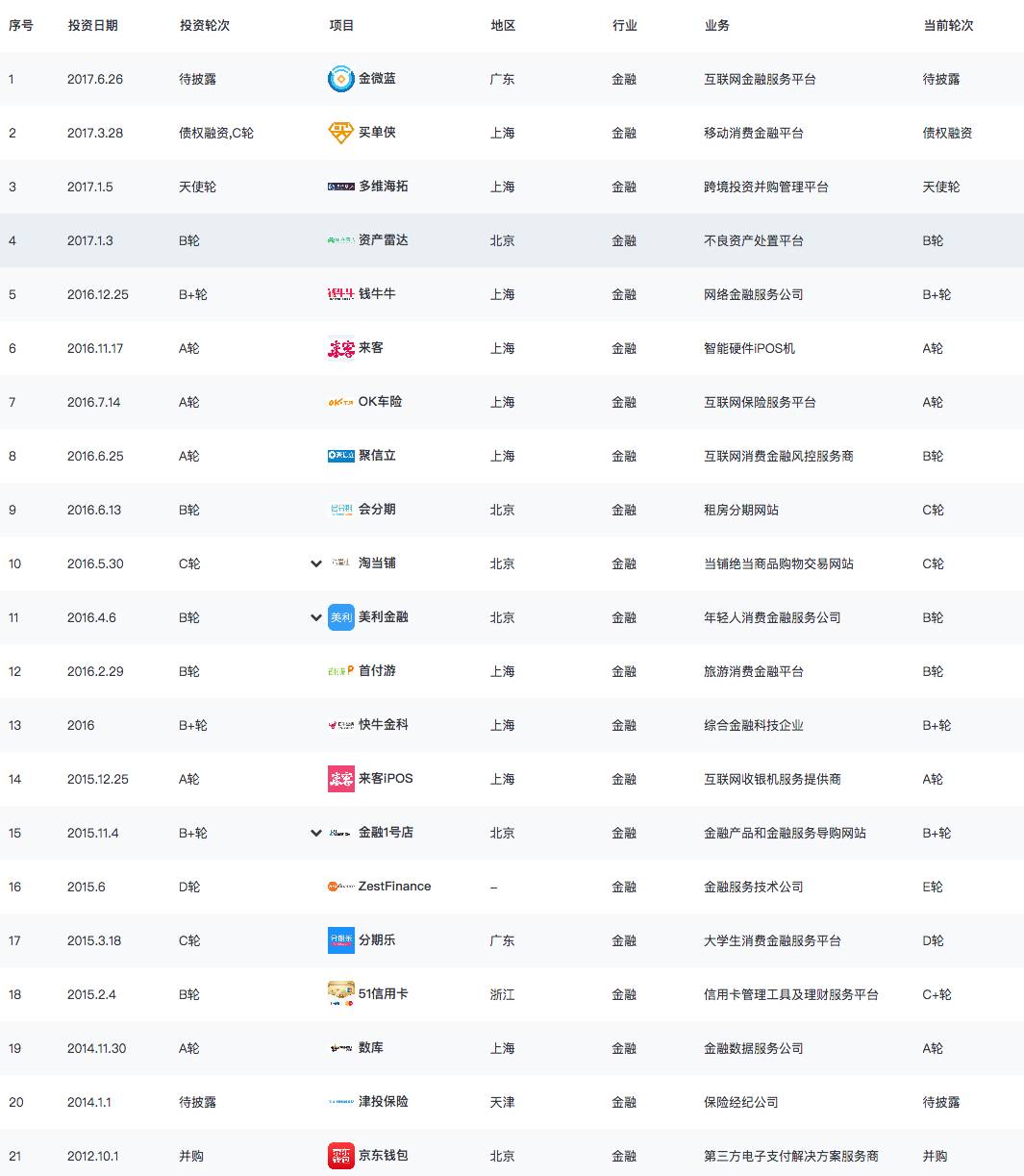Screen dimensions: 1024x1176
Task: Open the 淘当铺 project link
Action: click(x=377, y=563)
